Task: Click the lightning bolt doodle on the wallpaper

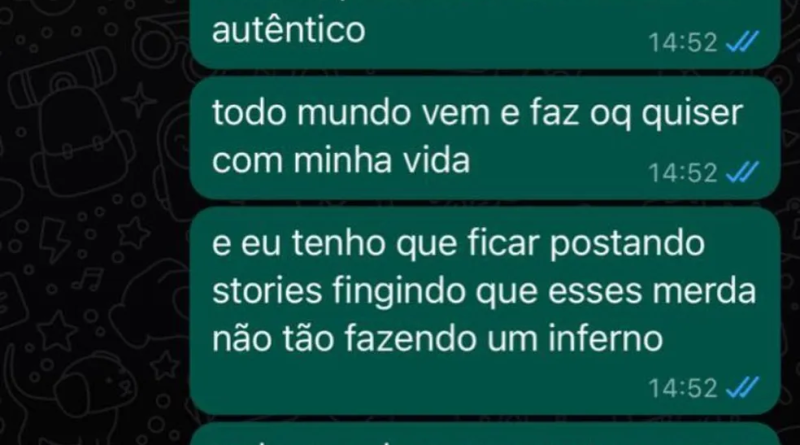Action: [55, 240]
